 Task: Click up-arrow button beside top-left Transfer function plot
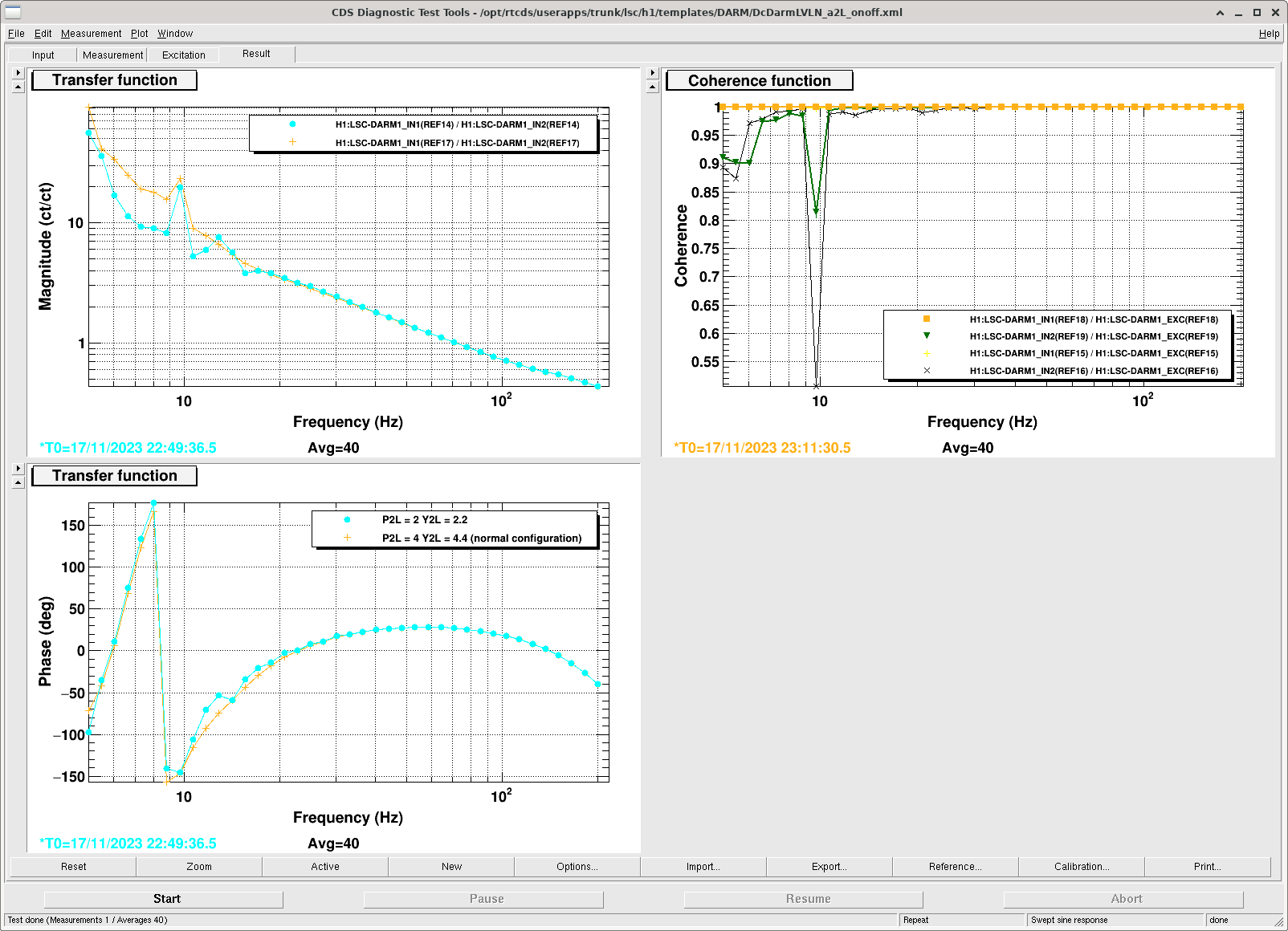coord(18,87)
